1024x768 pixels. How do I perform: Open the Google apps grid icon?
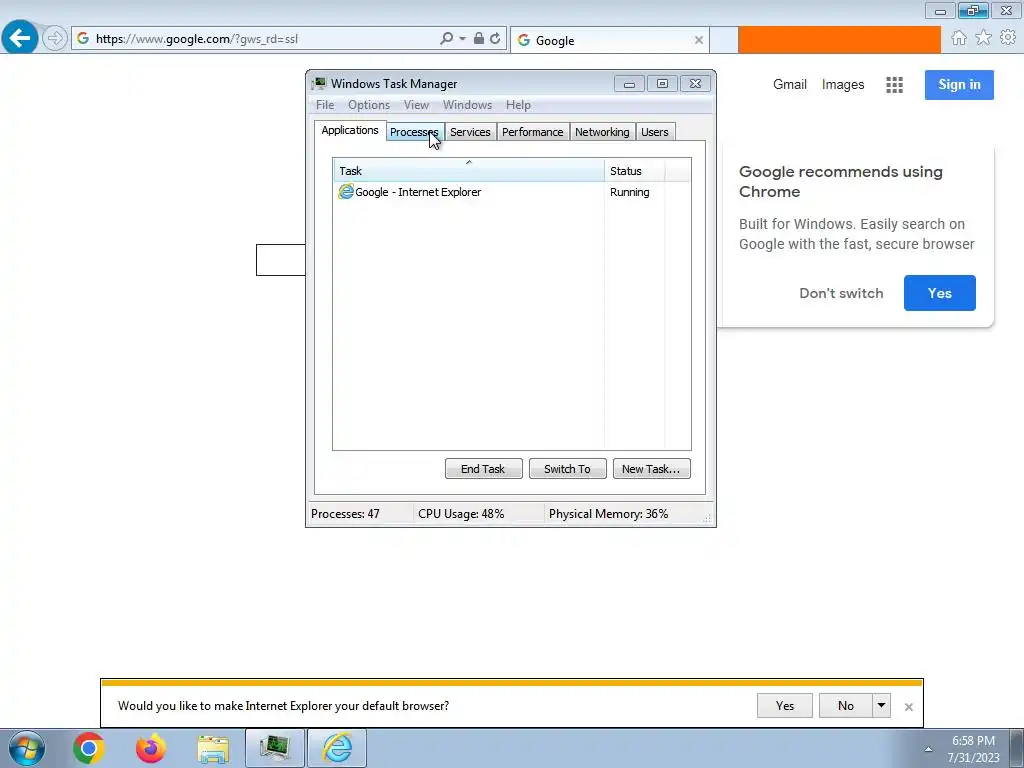coord(895,85)
